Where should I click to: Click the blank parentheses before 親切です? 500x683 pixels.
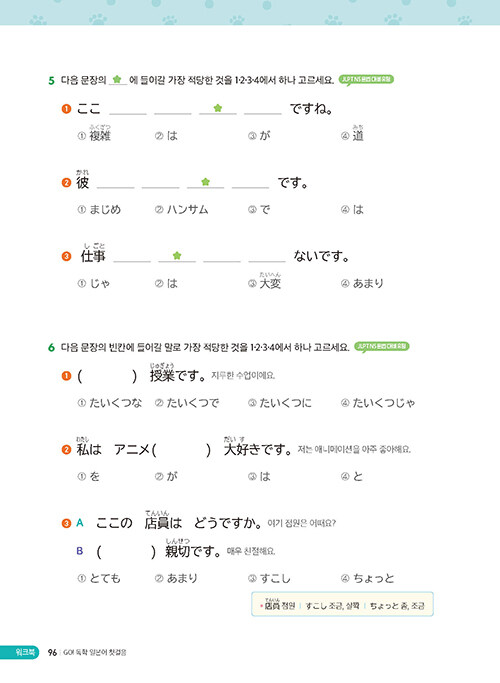tap(126, 552)
